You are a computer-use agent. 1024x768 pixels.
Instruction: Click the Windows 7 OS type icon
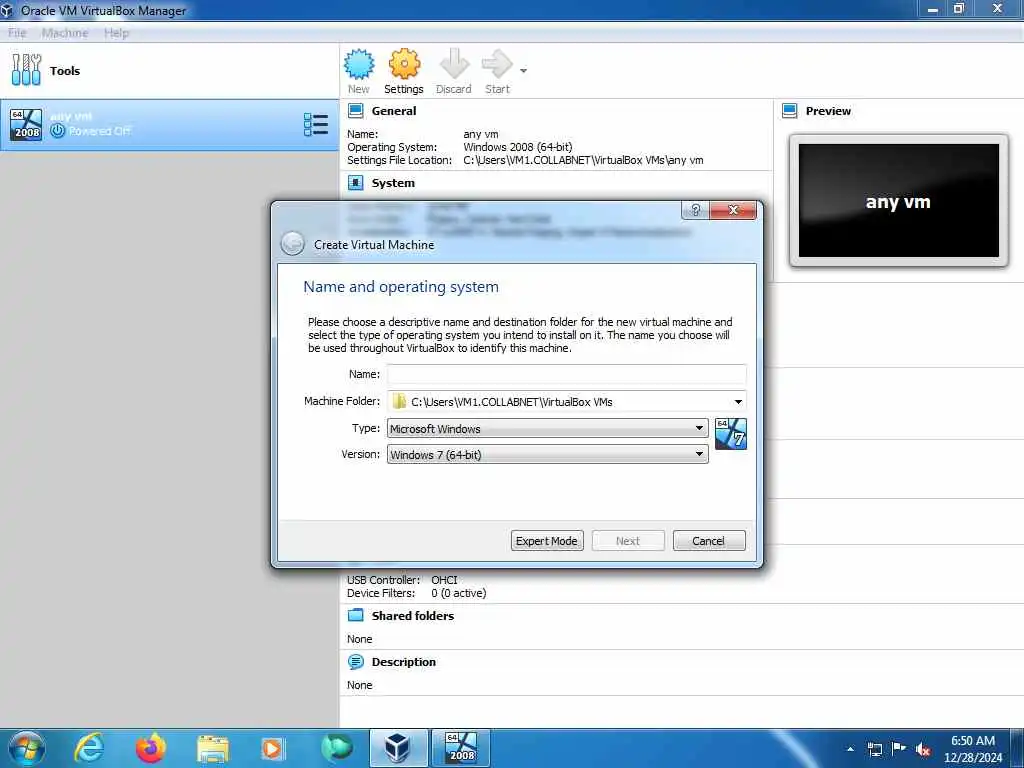click(x=731, y=434)
